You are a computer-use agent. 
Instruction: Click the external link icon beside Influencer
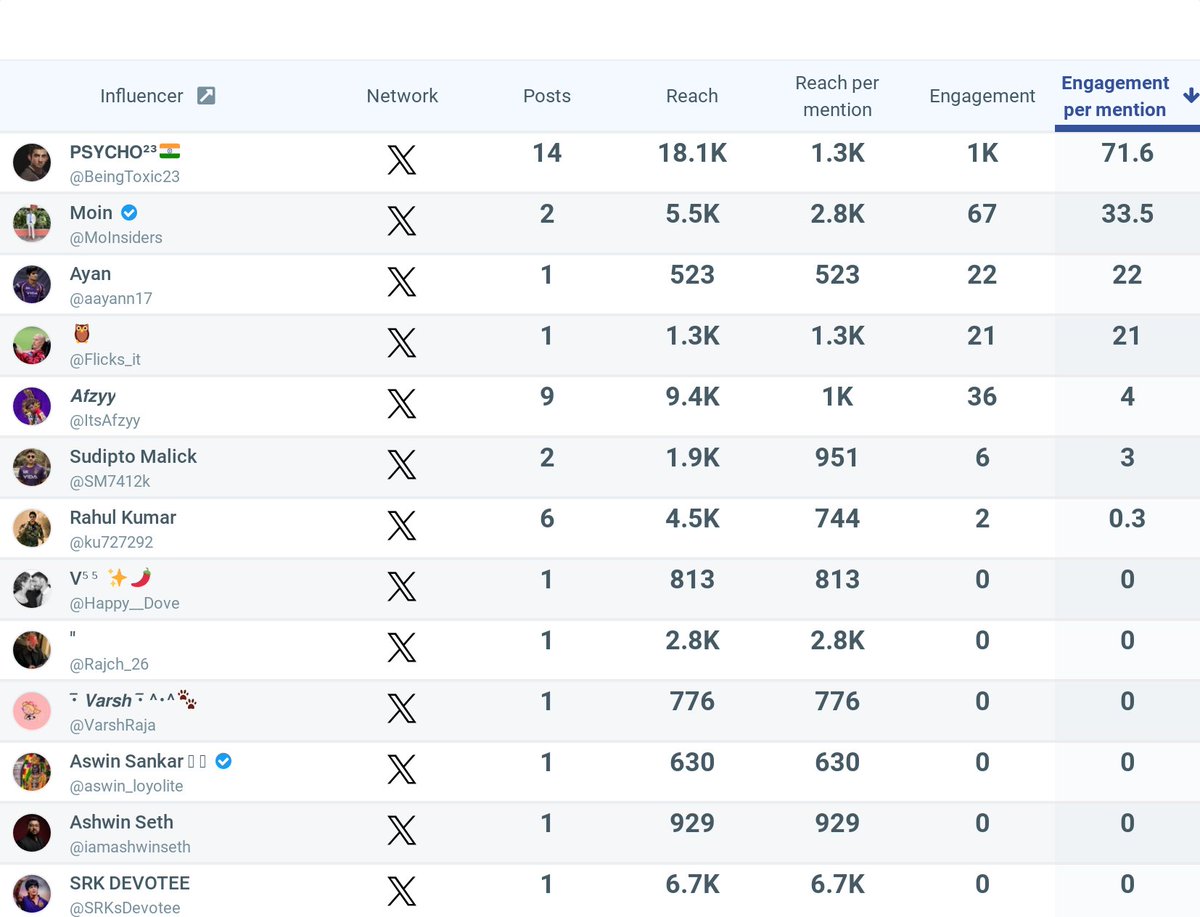click(x=206, y=96)
